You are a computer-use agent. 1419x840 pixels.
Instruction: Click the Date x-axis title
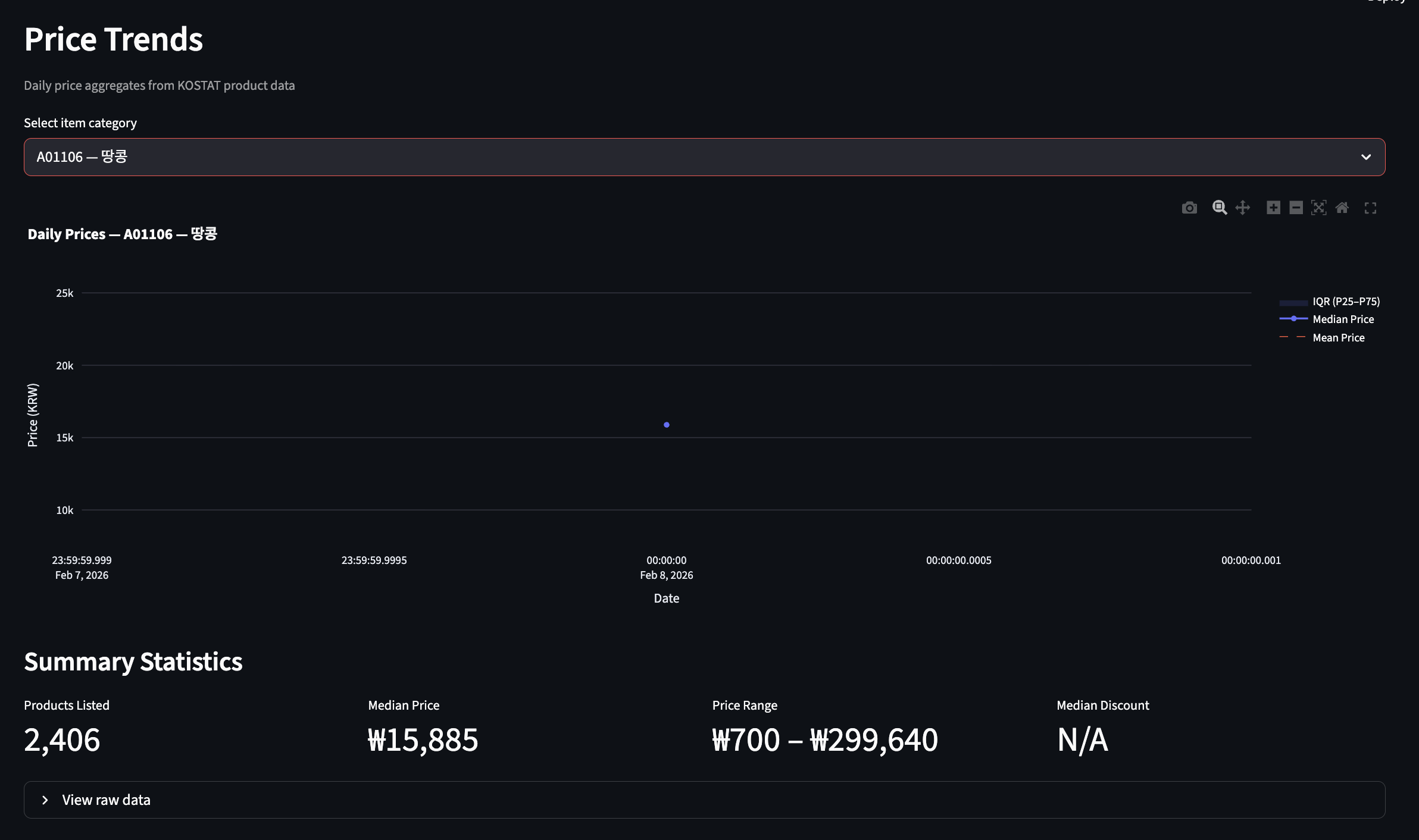tap(667, 598)
